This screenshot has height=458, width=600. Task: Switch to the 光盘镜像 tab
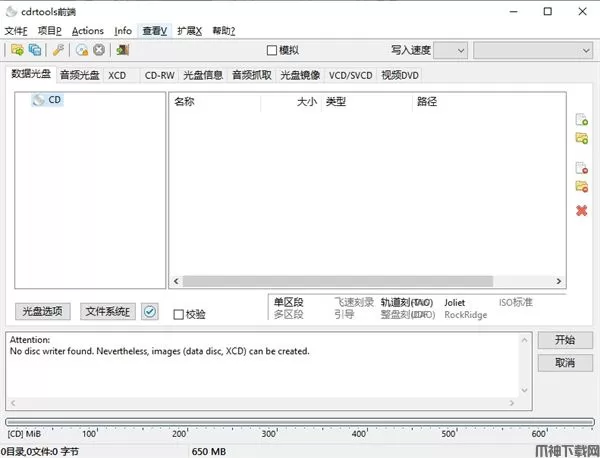click(x=300, y=75)
